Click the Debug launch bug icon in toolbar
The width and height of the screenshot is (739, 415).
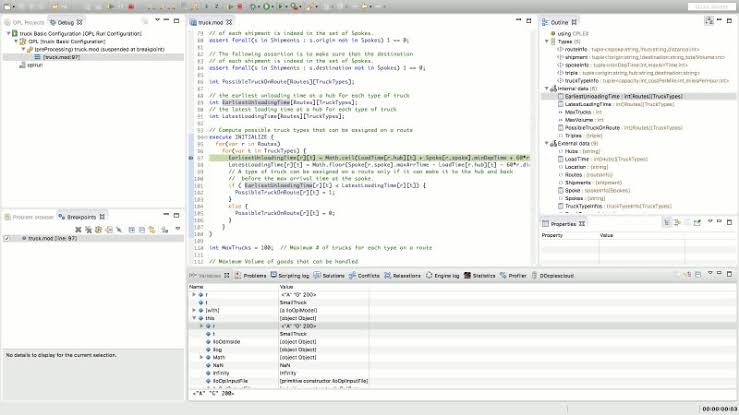[x=254, y=7]
